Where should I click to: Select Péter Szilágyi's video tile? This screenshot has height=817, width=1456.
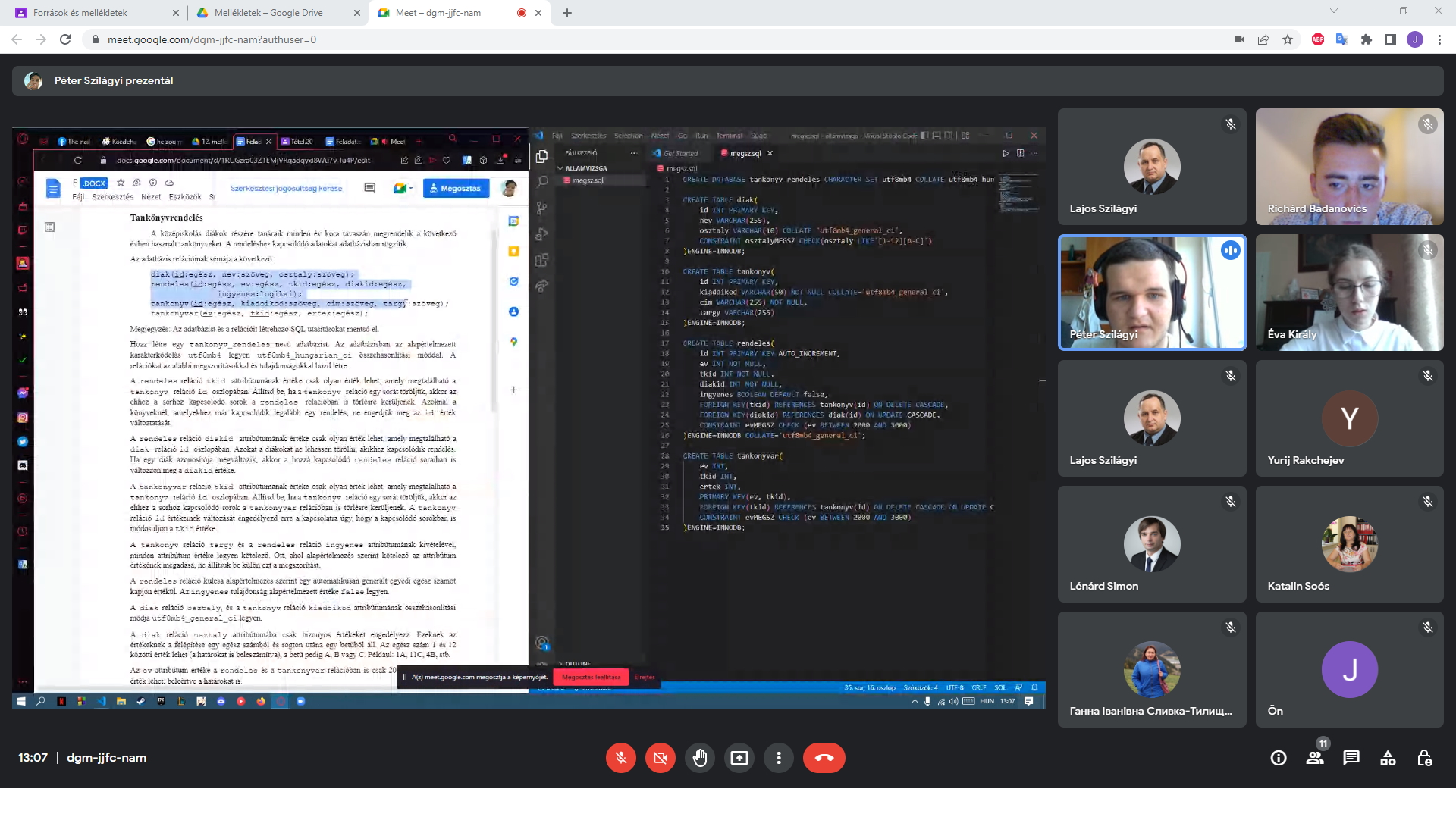(1151, 293)
